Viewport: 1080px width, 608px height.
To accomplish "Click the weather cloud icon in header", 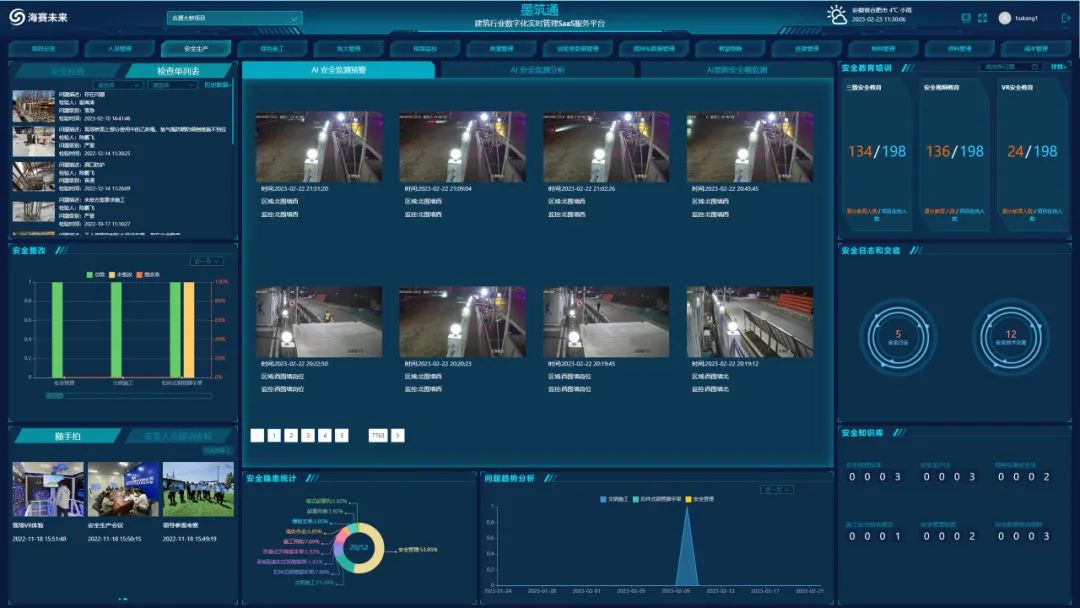I will (837, 14).
